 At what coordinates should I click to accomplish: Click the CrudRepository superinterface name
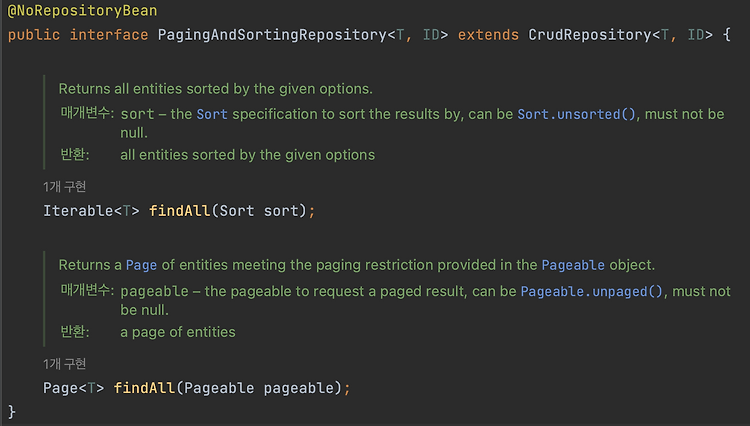point(590,35)
